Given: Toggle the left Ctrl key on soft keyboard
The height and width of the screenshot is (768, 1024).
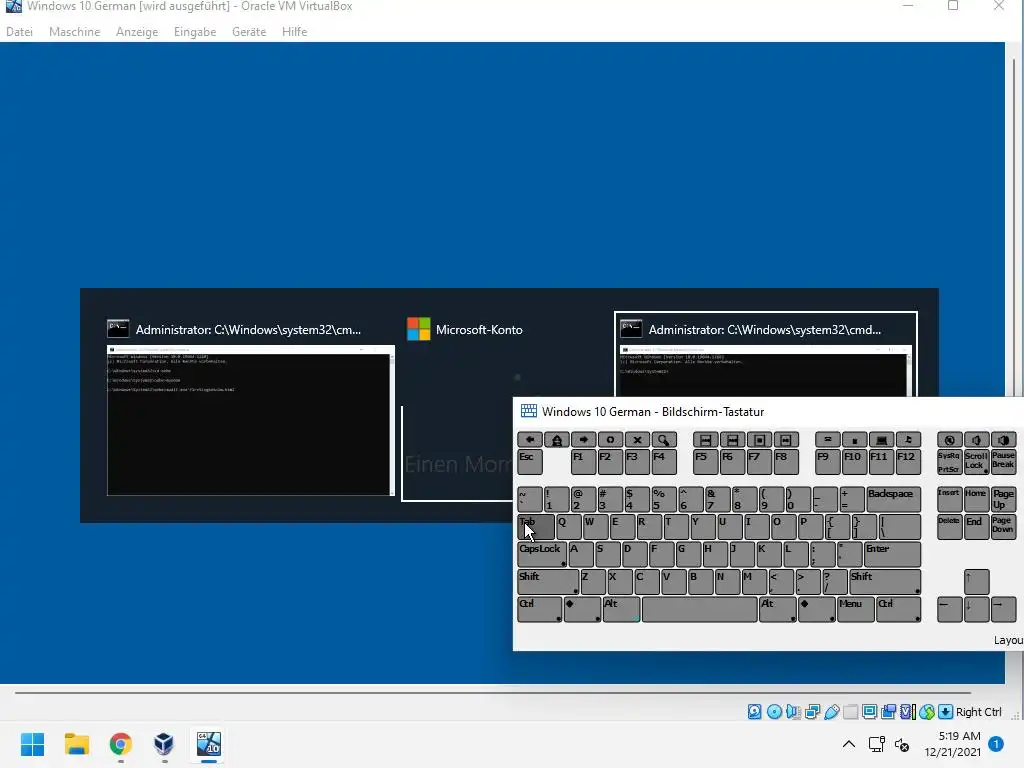Looking at the screenshot, I should [x=539, y=609].
